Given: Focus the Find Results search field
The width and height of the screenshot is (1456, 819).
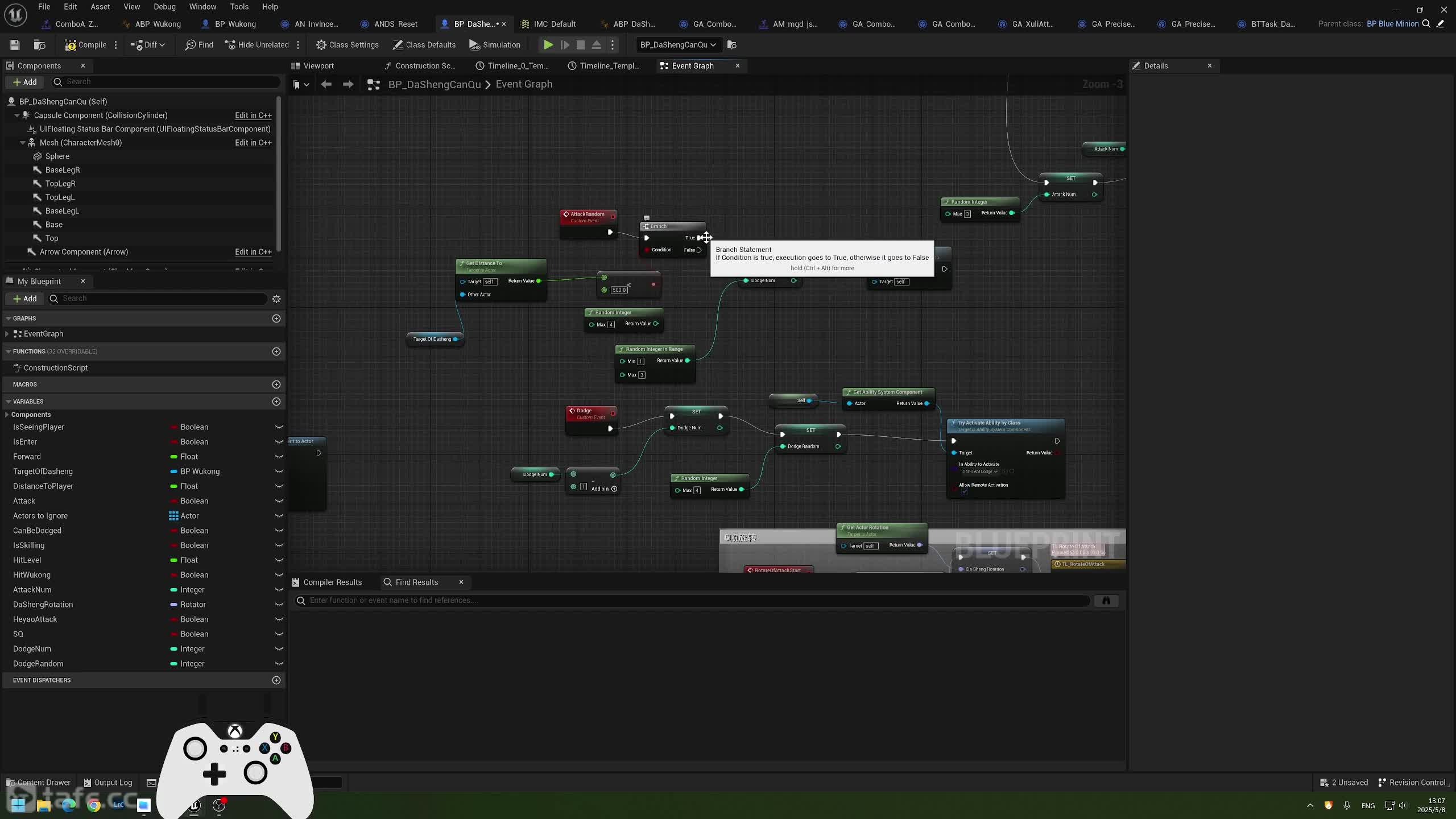Looking at the screenshot, I should tap(692, 601).
